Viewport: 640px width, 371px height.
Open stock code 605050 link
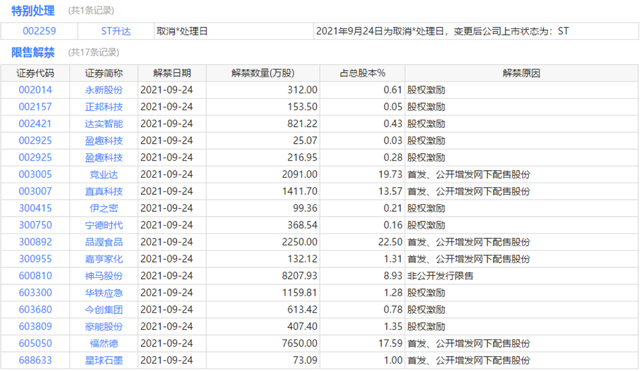tap(35, 343)
